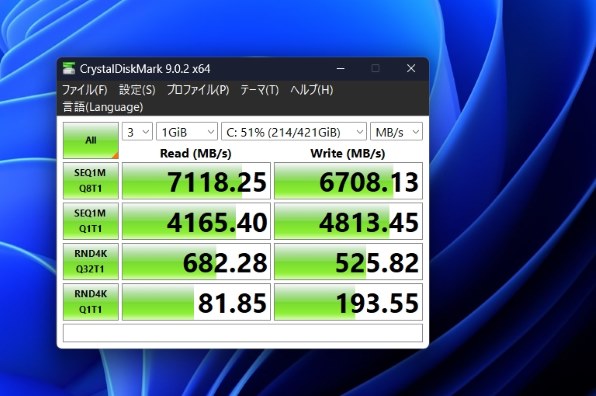Viewport: 596px width, 396px height.
Task: Expand the 1GiB test size dropdown
Action: click(x=187, y=132)
